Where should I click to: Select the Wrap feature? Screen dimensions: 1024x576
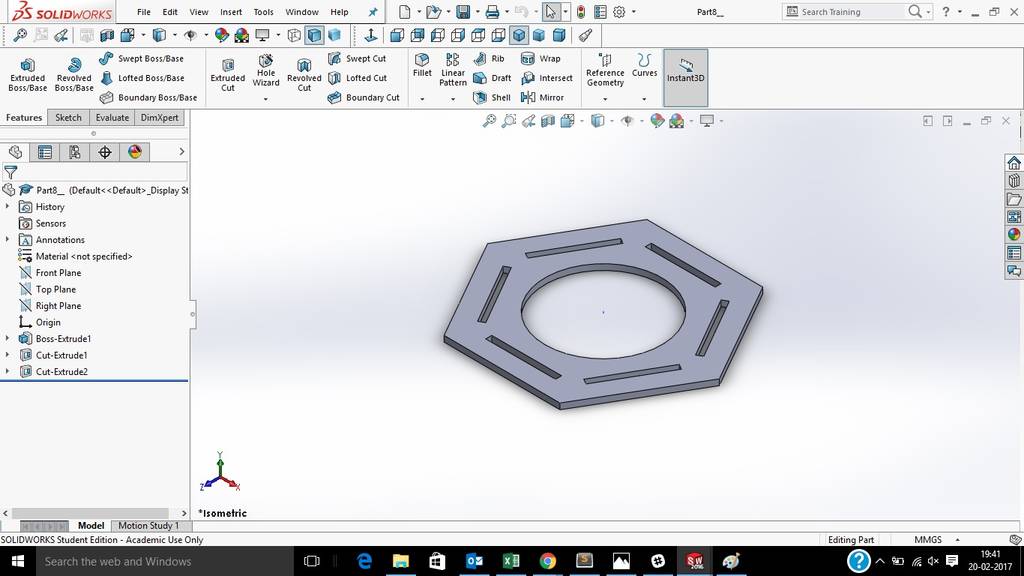pos(541,59)
